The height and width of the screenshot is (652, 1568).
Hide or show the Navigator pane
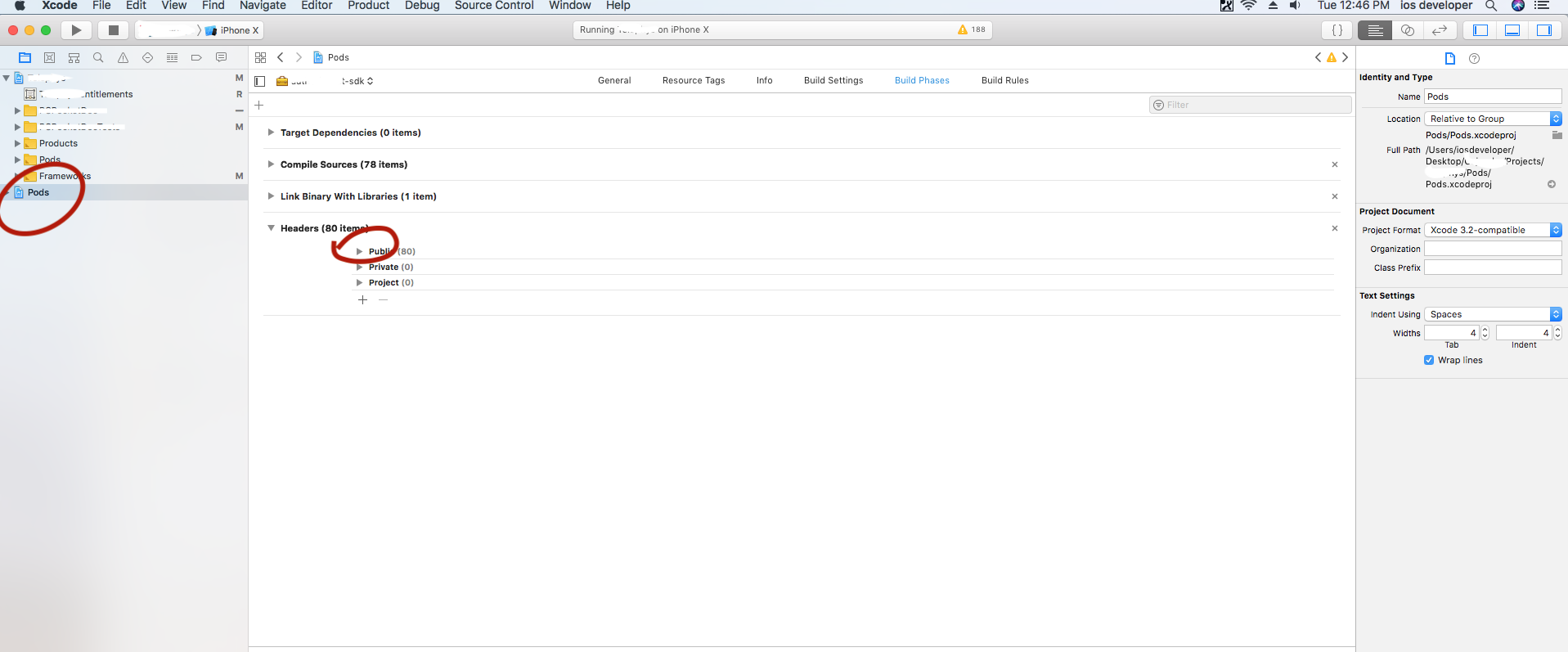point(1480,30)
